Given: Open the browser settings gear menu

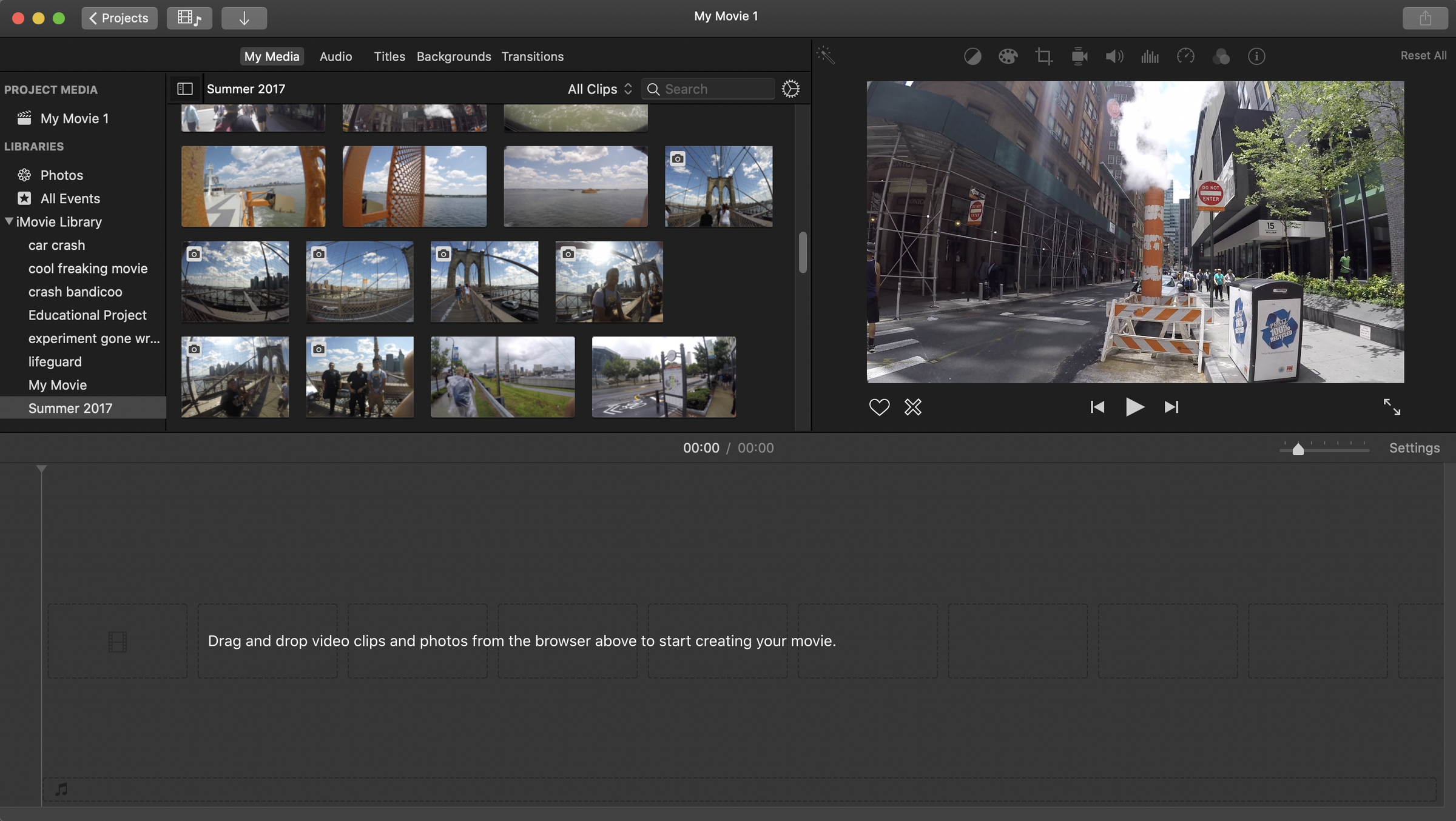Looking at the screenshot, I should (791, 89).
